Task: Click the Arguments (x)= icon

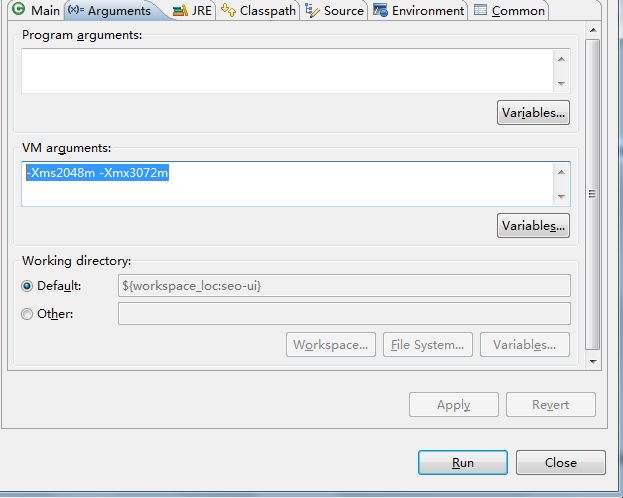Action: tap(75, 10)
